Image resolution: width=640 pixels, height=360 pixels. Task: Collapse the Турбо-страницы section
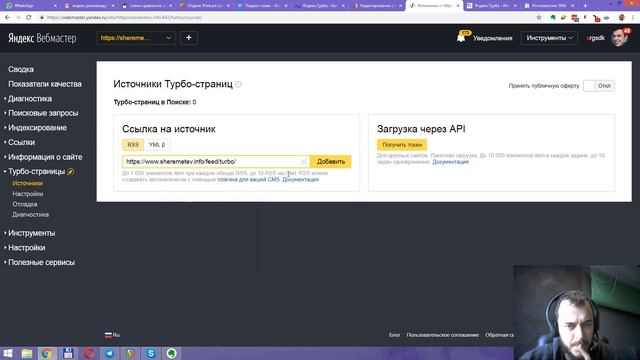tap(36, 171)
